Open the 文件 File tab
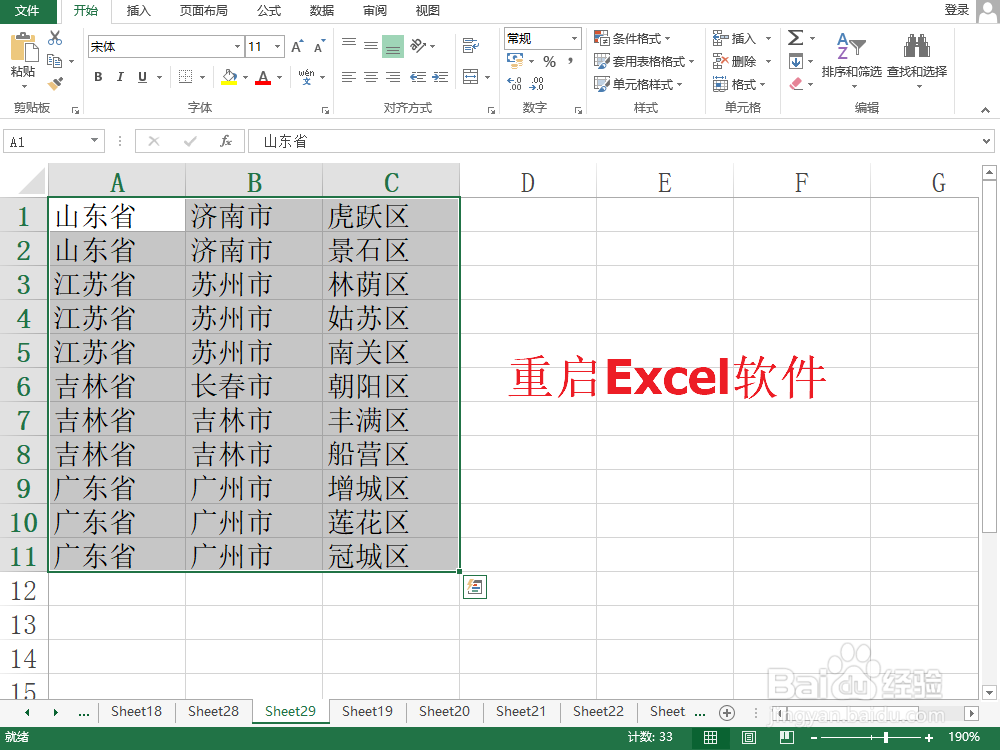1000x750 pixels. tap(27, 11)
